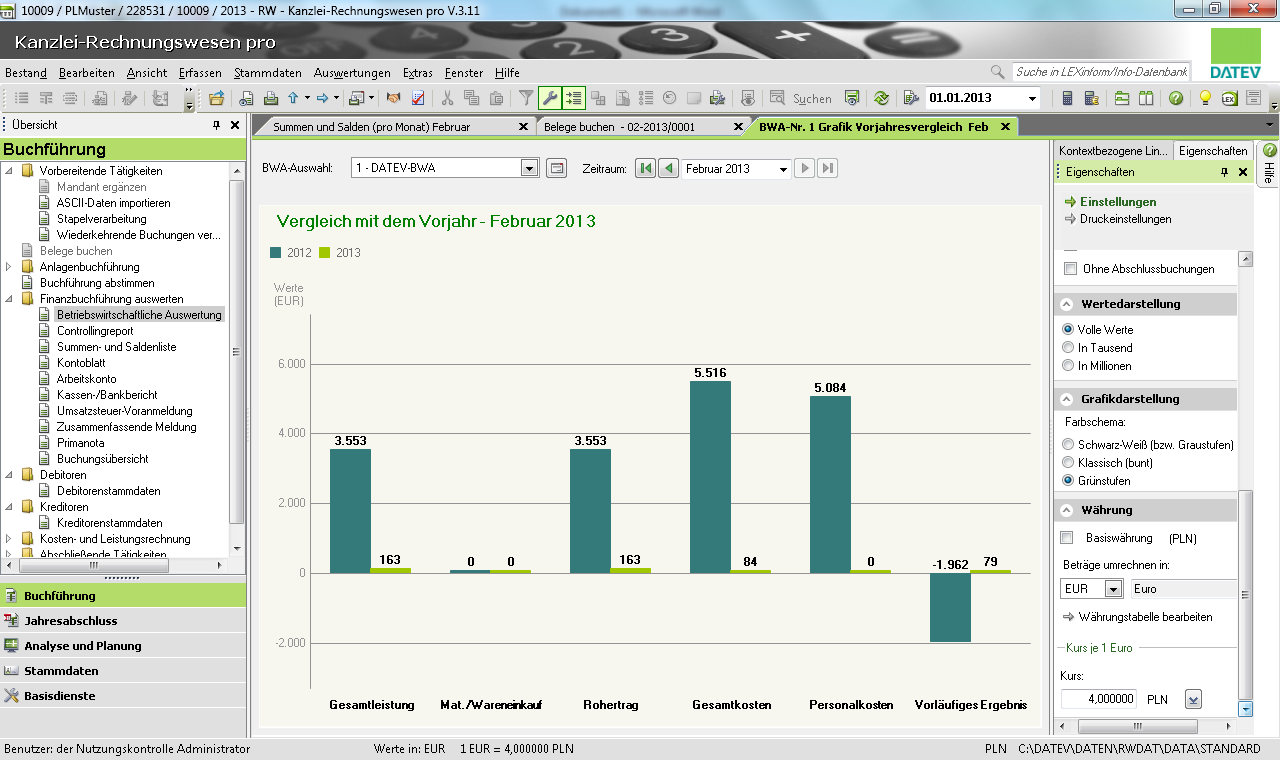This screenshot has height=760, width=1280.
Task: Click the calculator icon in toolbar
Action: point(1067,98)
